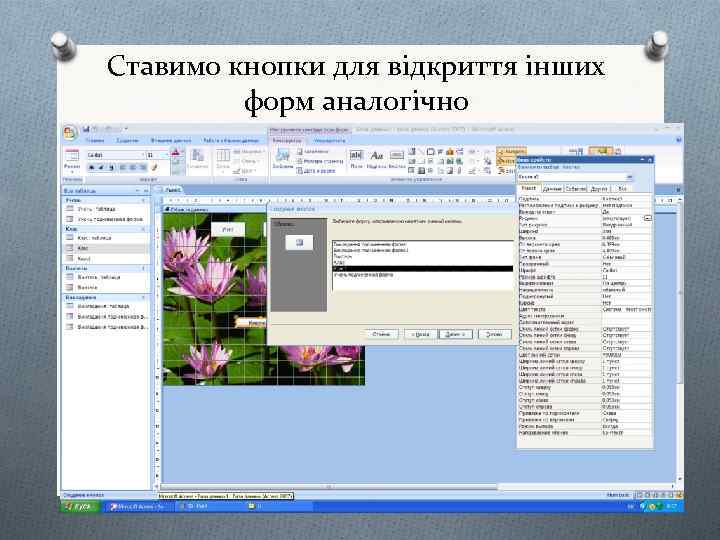Click Готово in the button wizard
The height and width of the screenshot is (540, 720).
pyautogui.click(x=494, y=334)
